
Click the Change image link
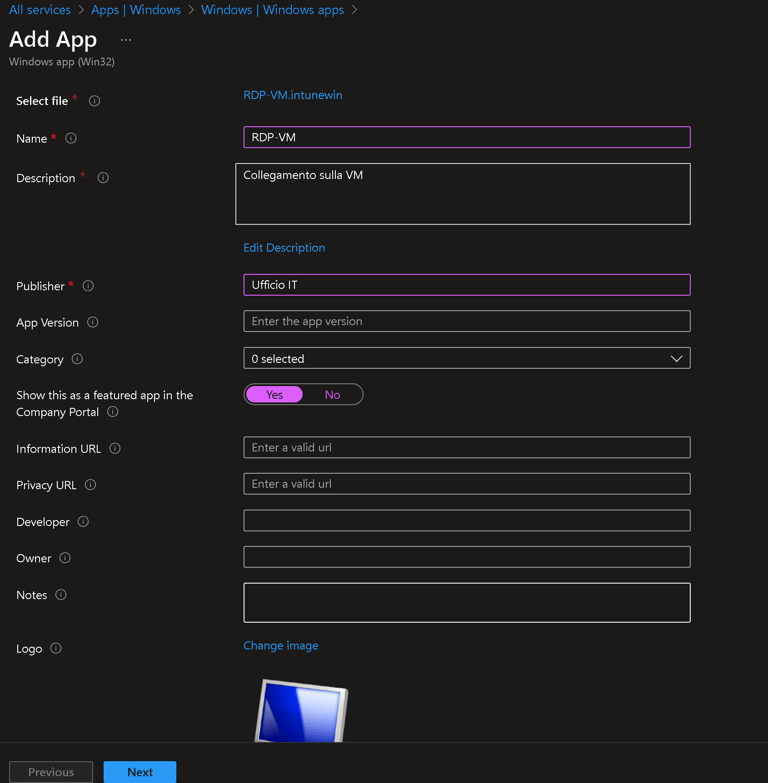(281, 646)
